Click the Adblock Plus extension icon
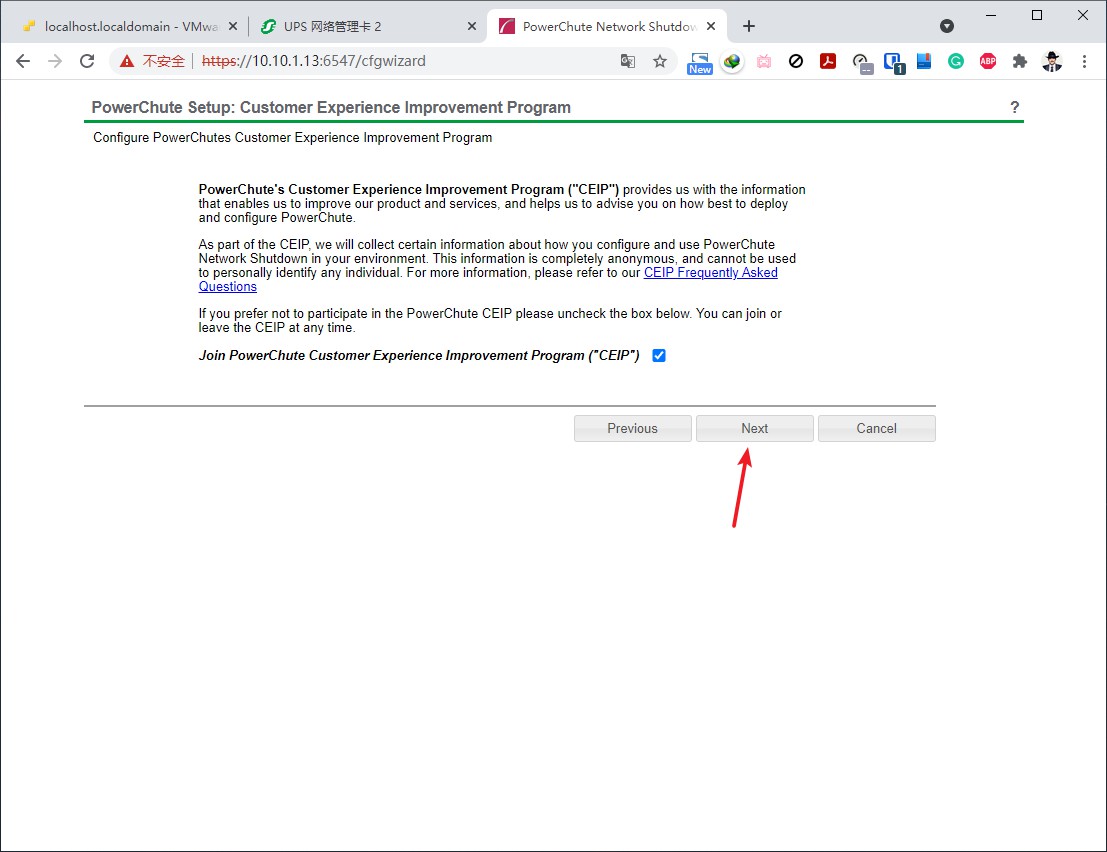Viewport: 1107px width, 852px height. (988, 61)
